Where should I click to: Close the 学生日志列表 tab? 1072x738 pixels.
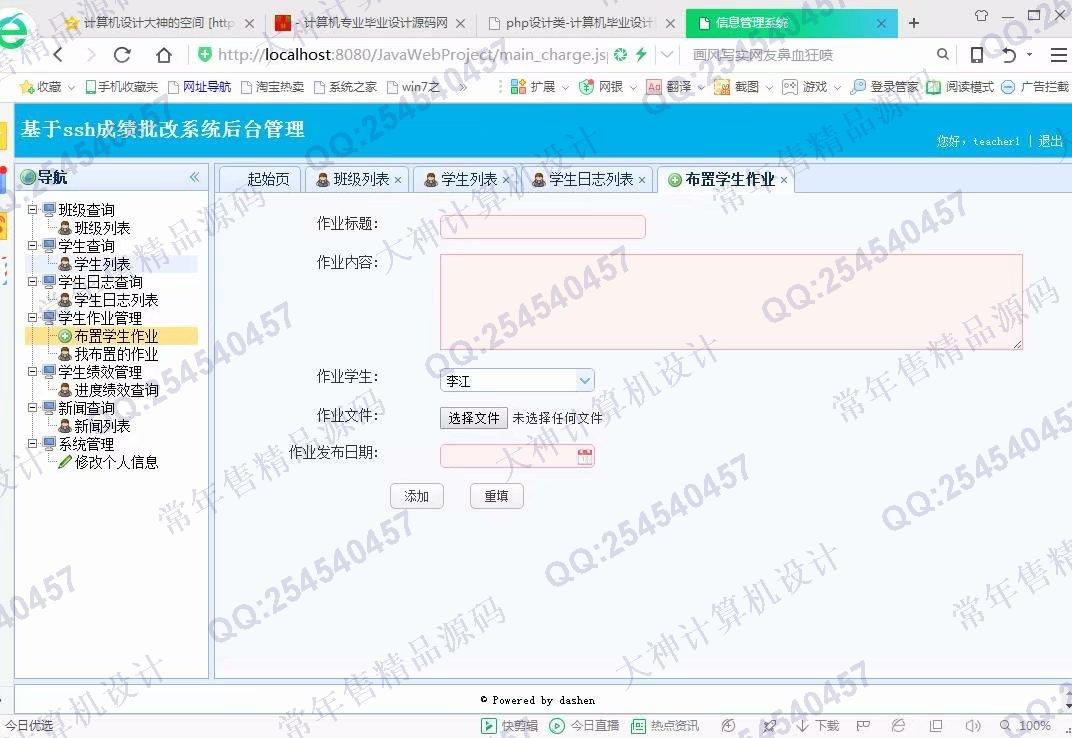pos(642,180)
